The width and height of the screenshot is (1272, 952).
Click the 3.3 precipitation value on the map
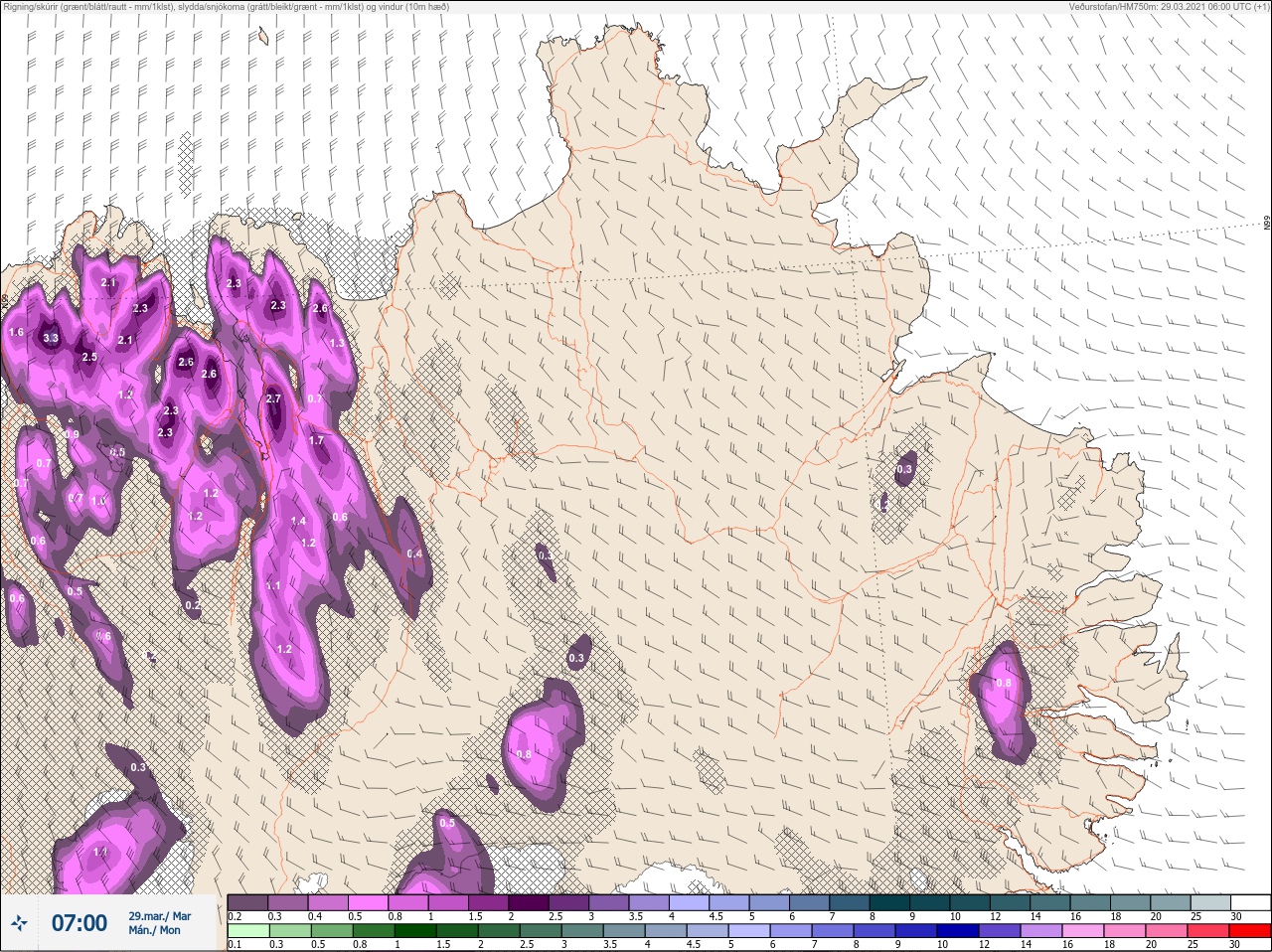pyautogui.click(x=52, y=339)
